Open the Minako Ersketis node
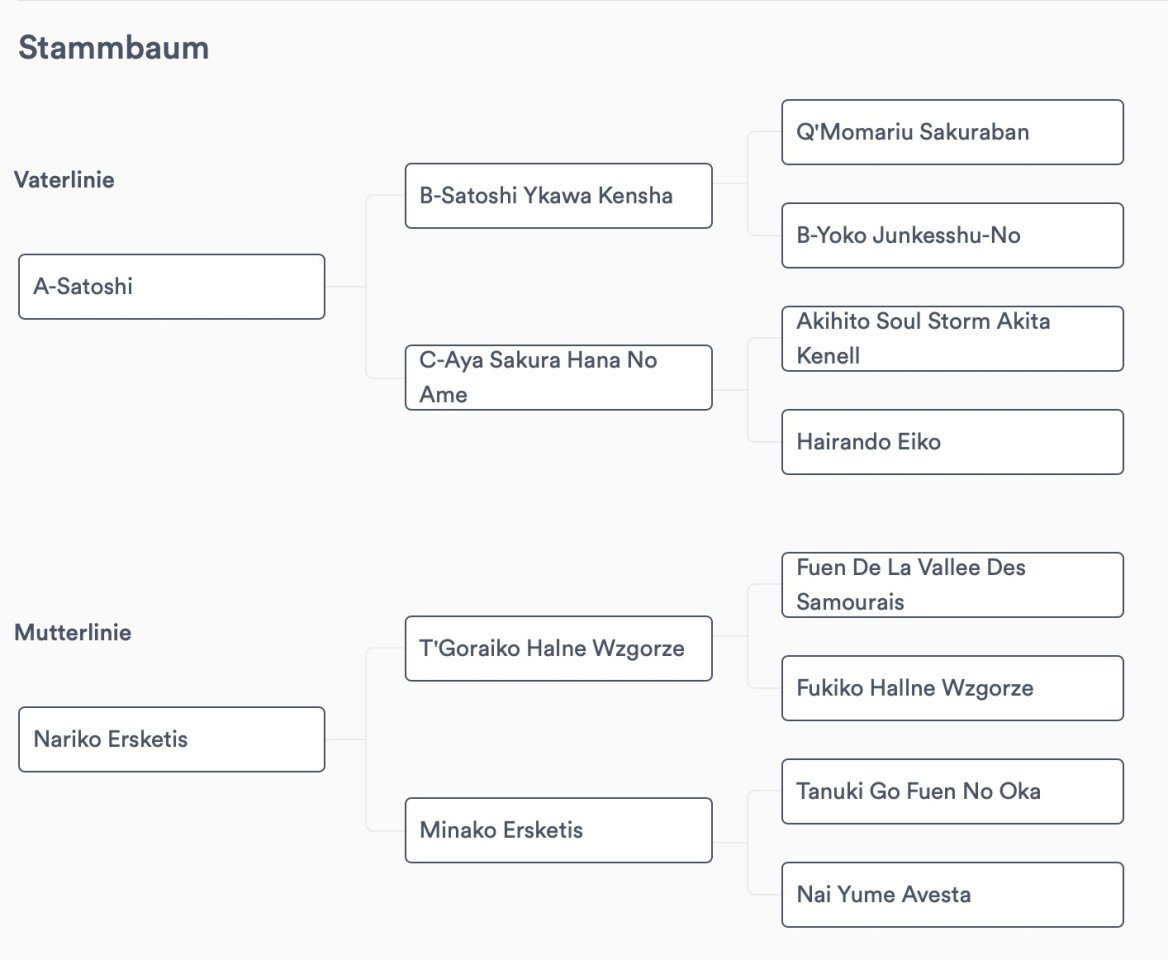Image resolution: width=1168 pixels, height=960 pixels. [x=558, y=830]
